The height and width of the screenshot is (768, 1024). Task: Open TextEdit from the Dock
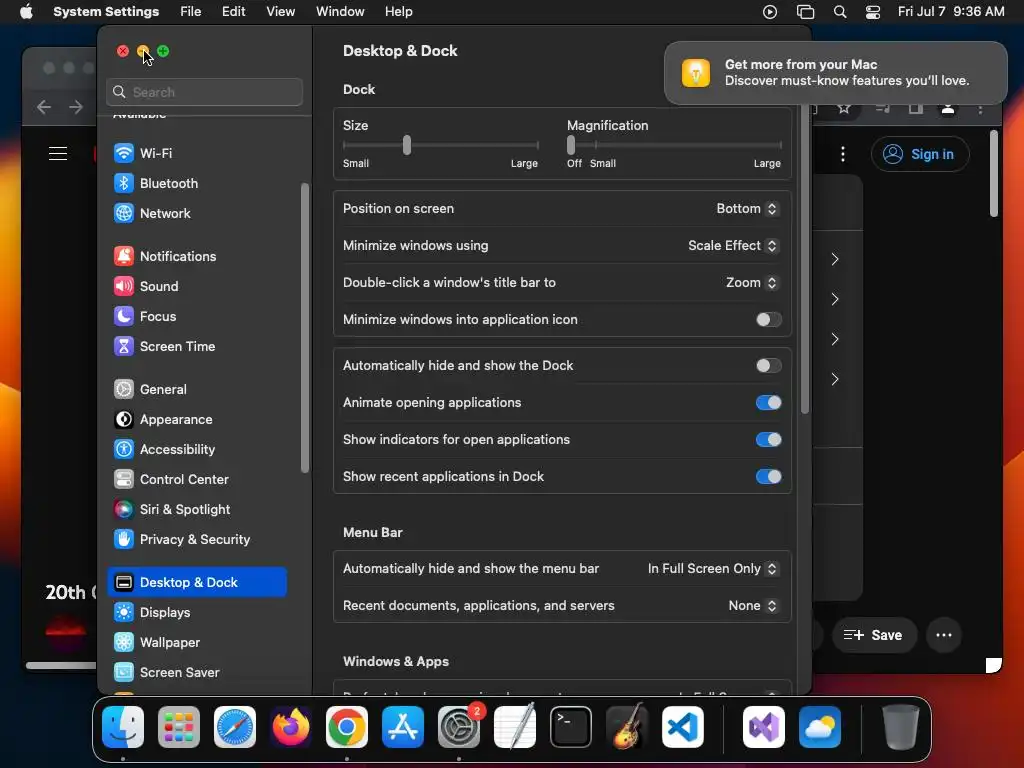point(515,727)
